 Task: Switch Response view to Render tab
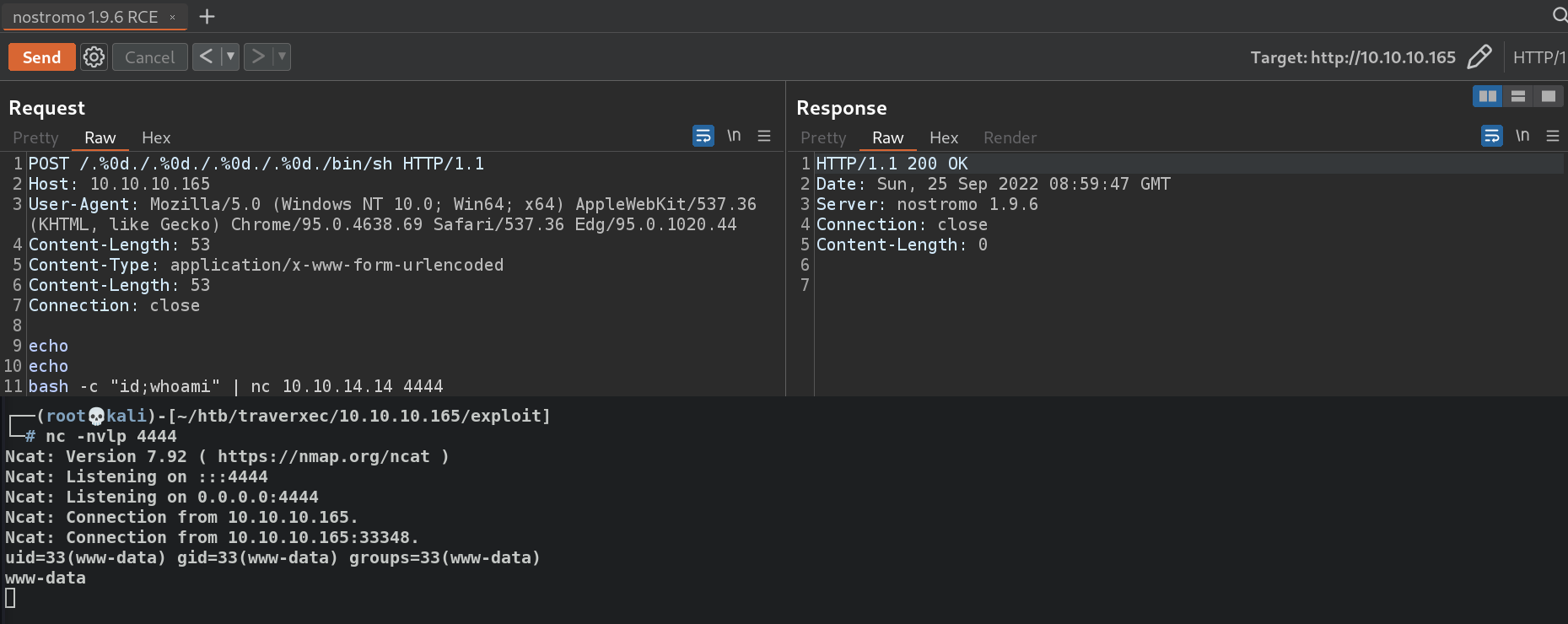1010,137
